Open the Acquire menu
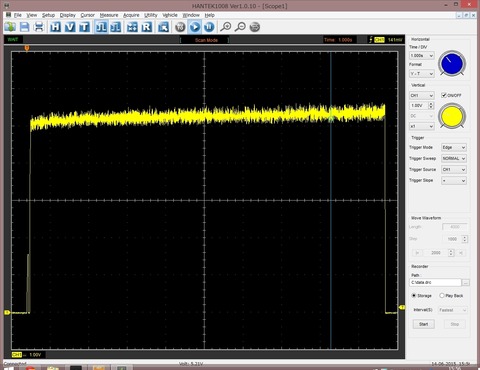Viewport: 480px width, 370px height. pyautogui.click(x=131, y=15)
